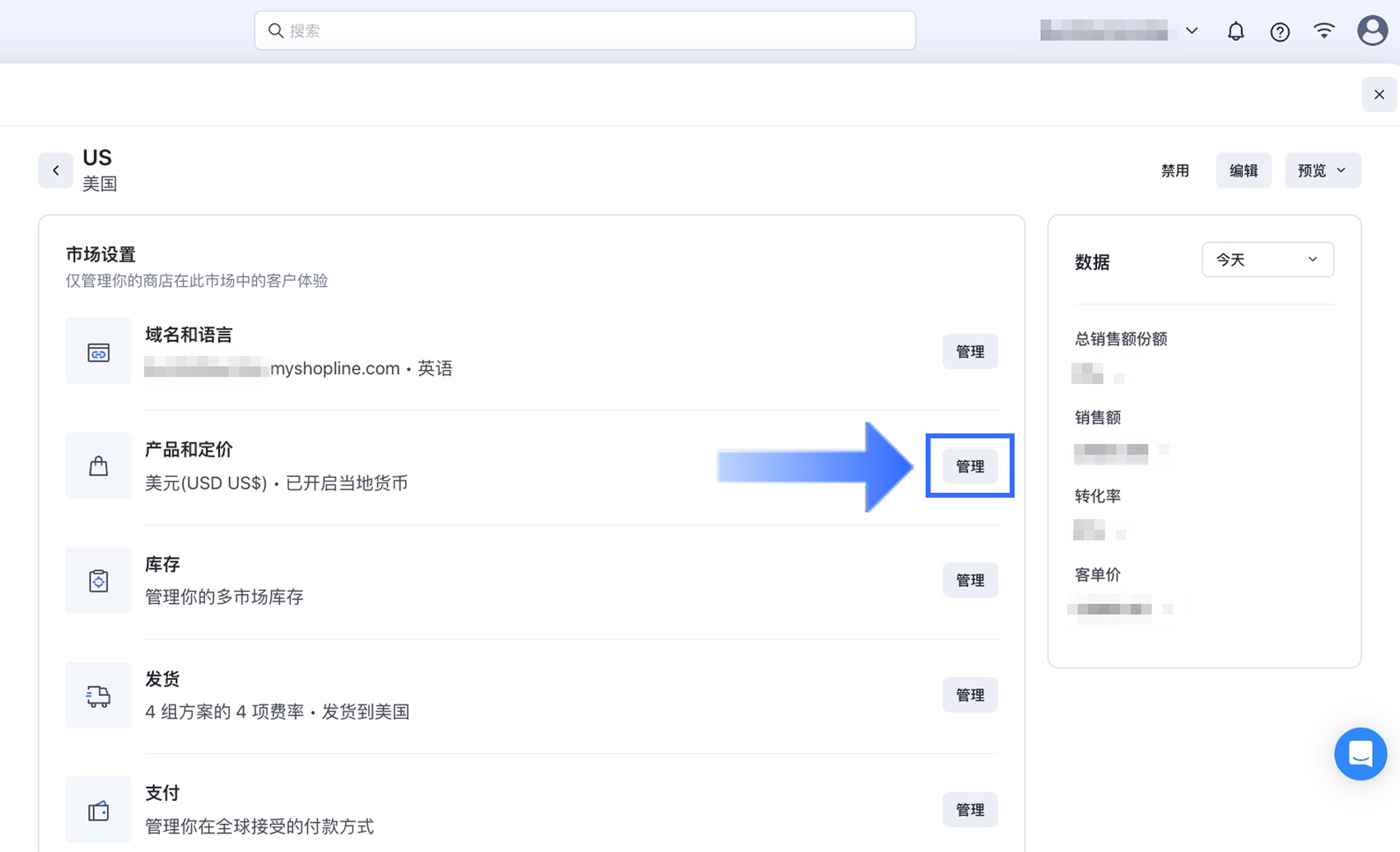1400x852 pixels.
Task: Close the panel with the X button
Action: pyautogui.click(x=1379, y=95)
